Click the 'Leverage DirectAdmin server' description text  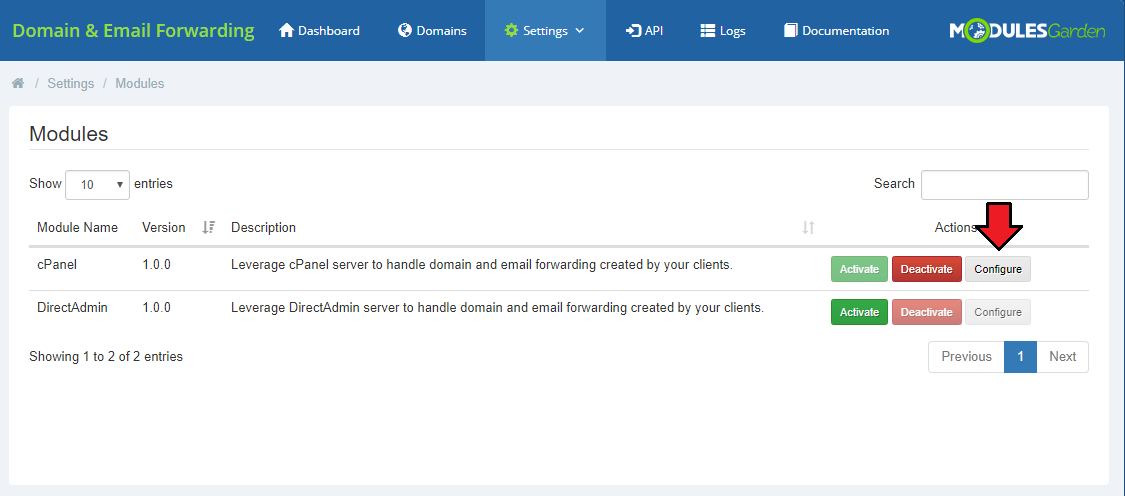[x=497, y=308]
